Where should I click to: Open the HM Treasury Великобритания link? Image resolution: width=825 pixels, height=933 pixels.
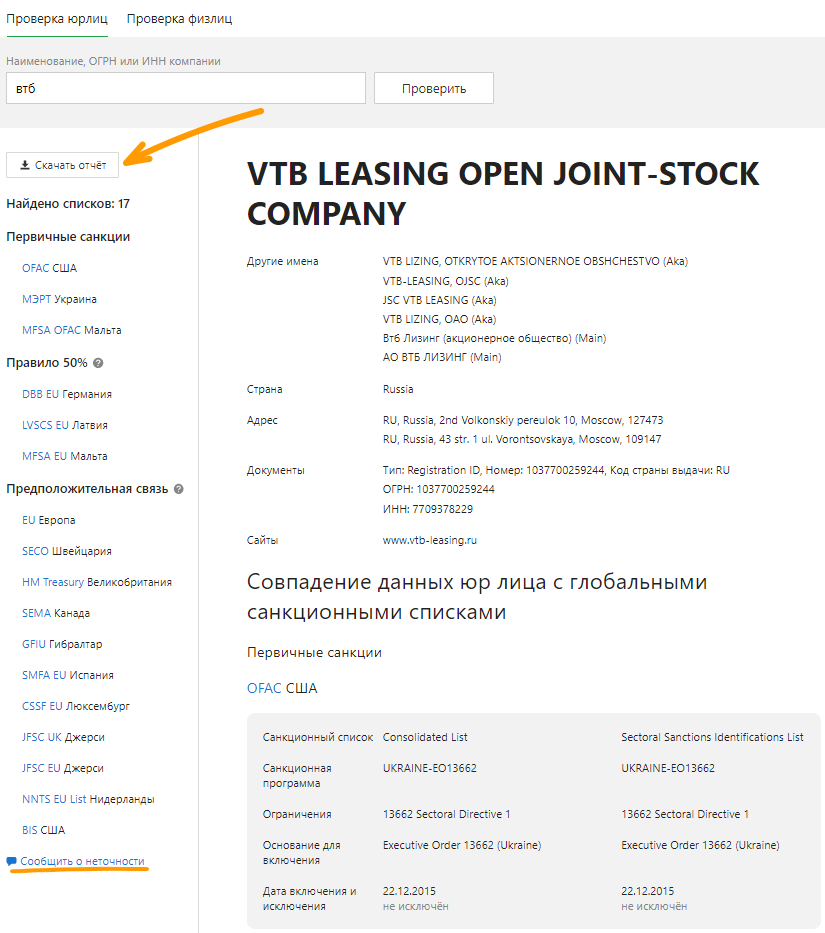(97, 582)
